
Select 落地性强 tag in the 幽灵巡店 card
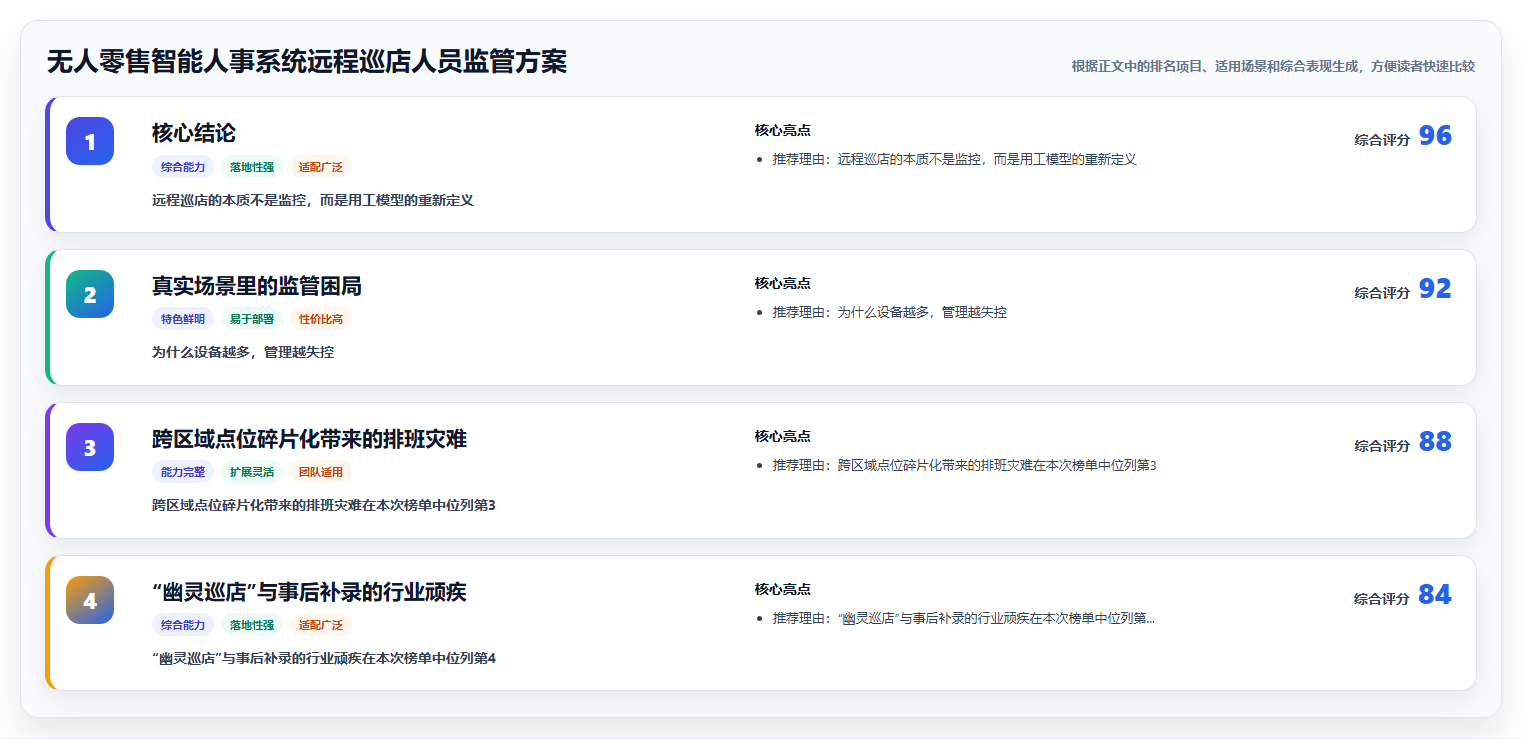coord(252,625)
